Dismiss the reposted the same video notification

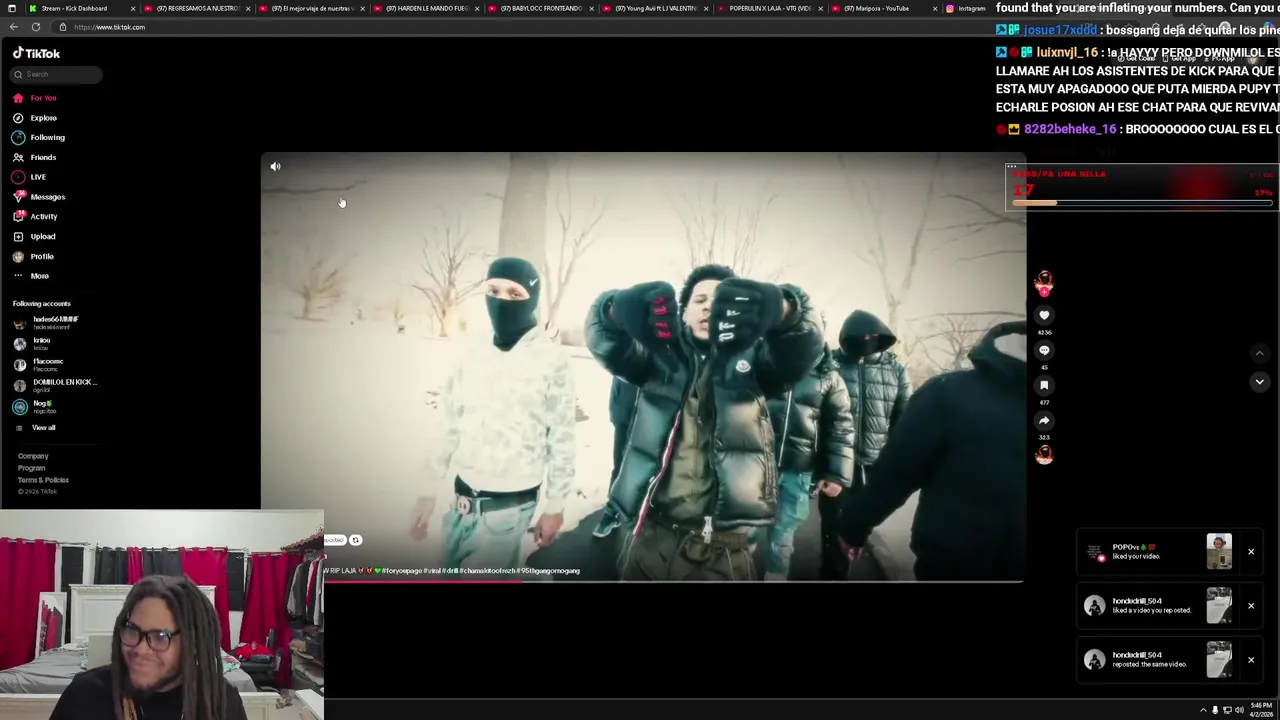coord(1250,659)
